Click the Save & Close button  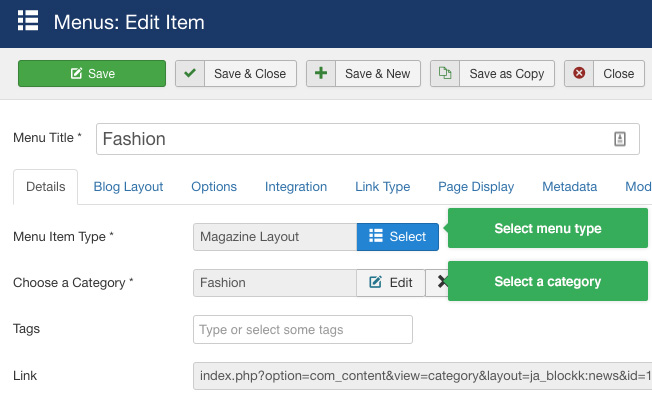point(236,74)
